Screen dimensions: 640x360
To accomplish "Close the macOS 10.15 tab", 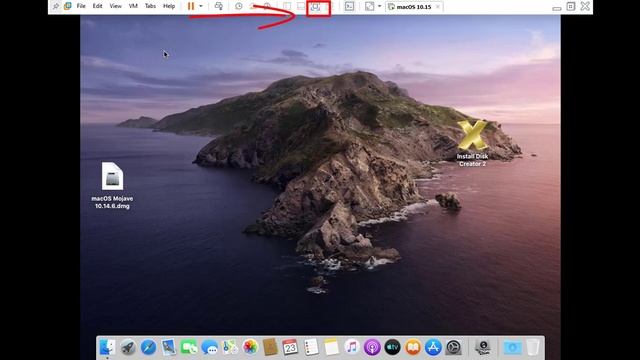I will [438, 7].
